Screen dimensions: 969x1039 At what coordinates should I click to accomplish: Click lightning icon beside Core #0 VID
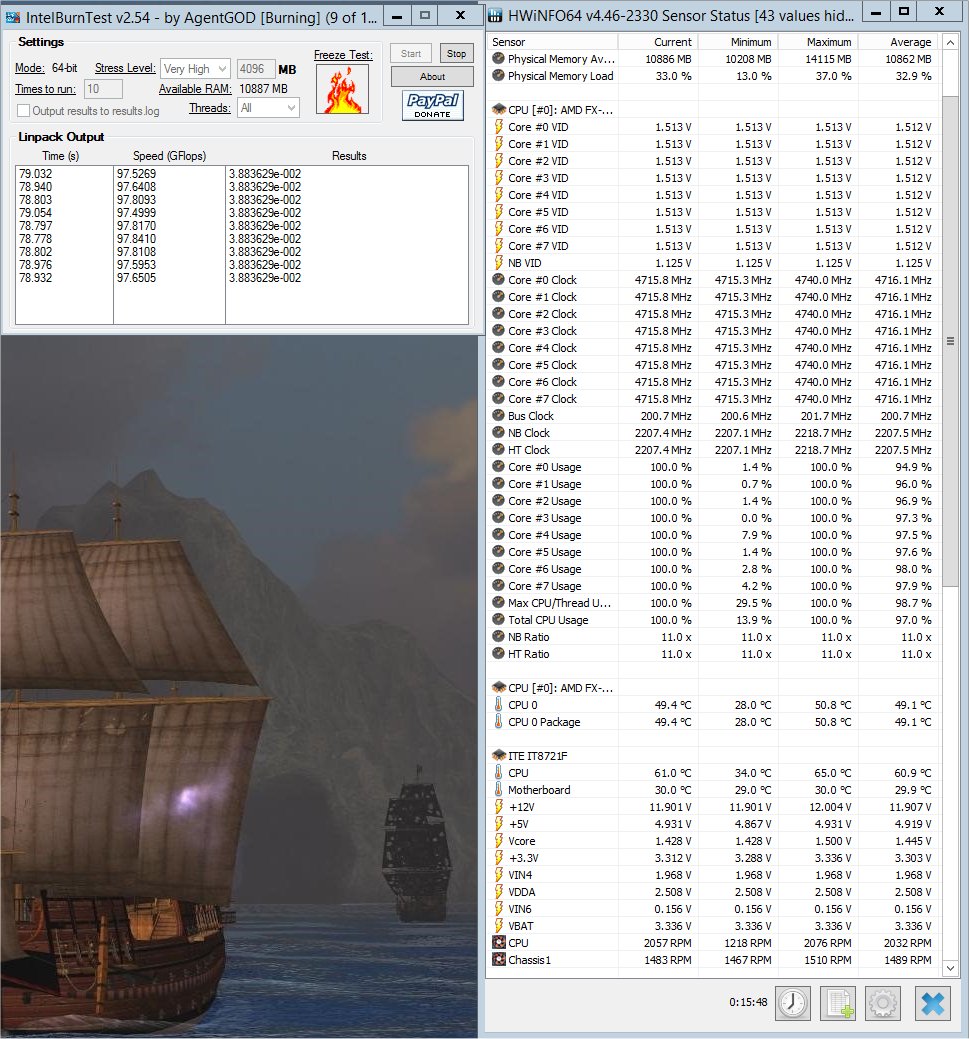498,127
